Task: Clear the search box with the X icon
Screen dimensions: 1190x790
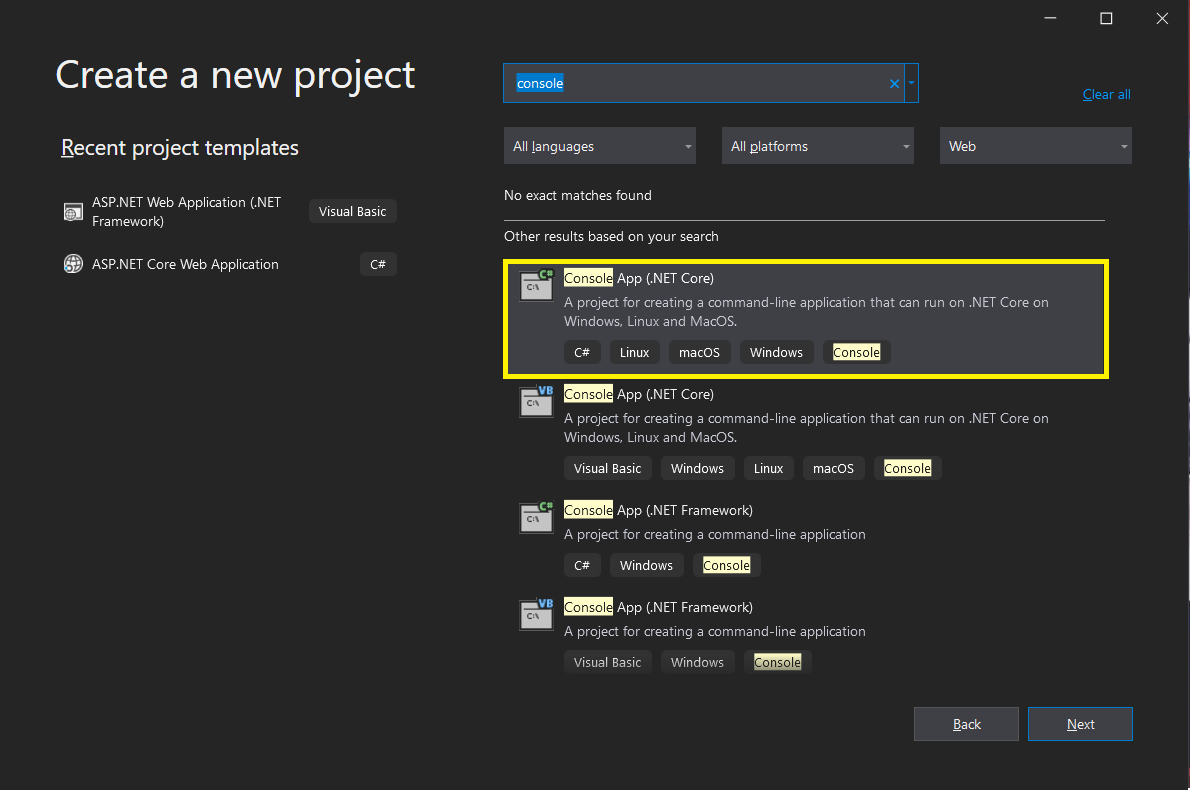Action: coord(894,83)
